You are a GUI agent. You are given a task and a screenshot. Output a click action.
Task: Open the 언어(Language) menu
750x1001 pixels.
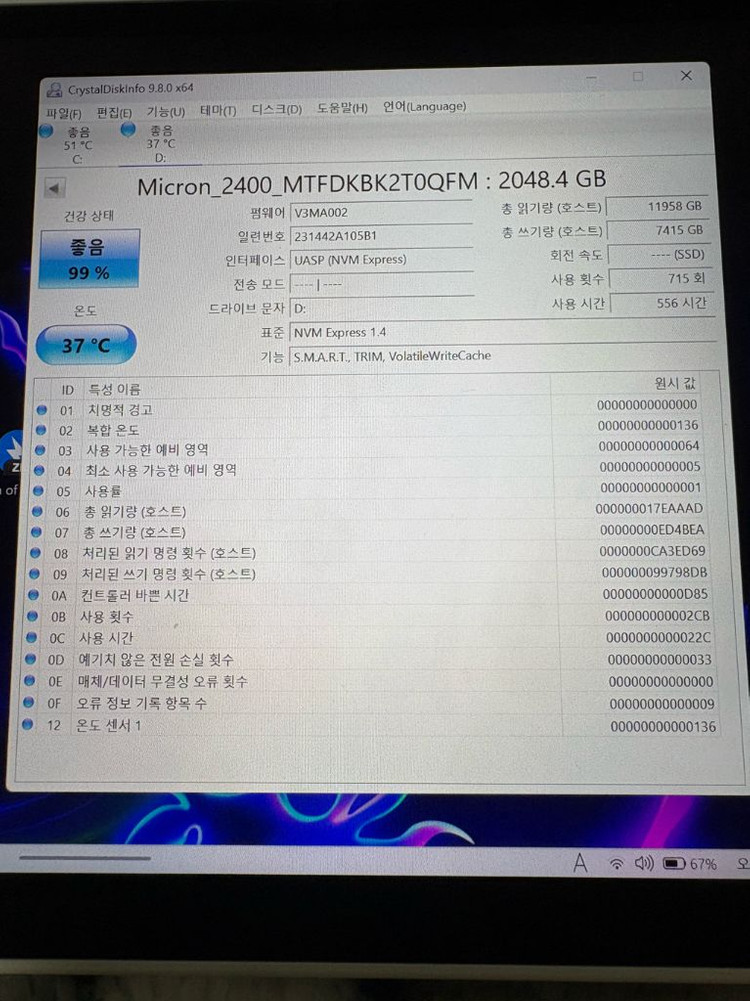[x=424, y=106]
